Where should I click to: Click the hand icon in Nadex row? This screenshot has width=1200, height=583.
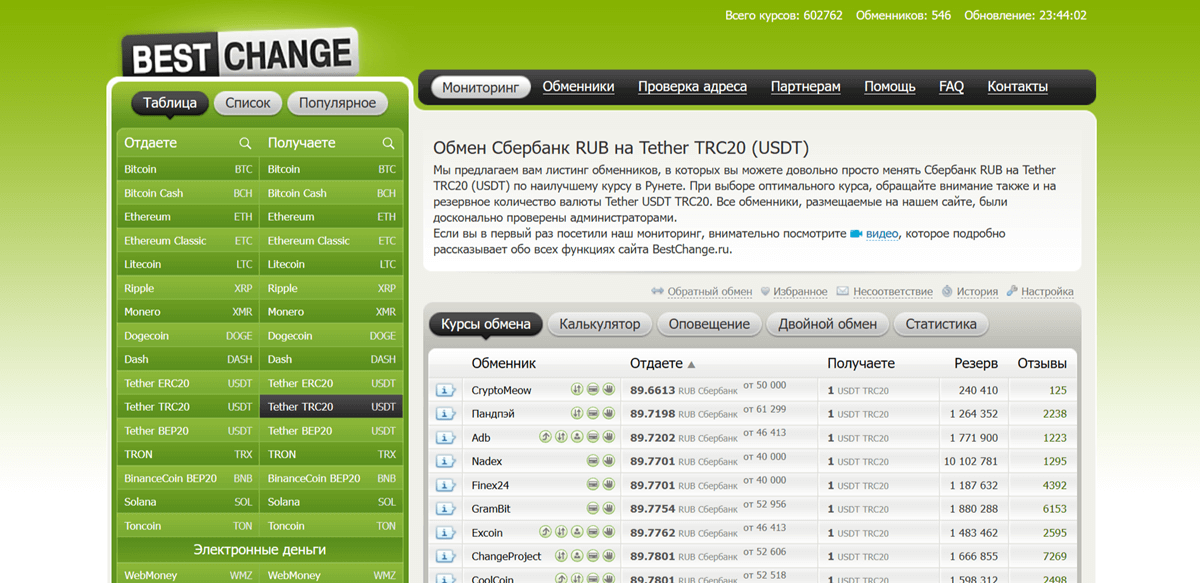click(x=608, y=461)
